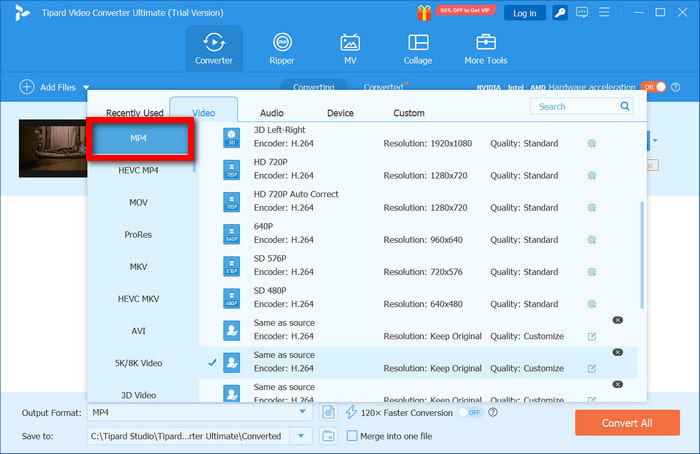Click the settings icon next to Output Format
The image size is (700, 454).
point(328,412)
